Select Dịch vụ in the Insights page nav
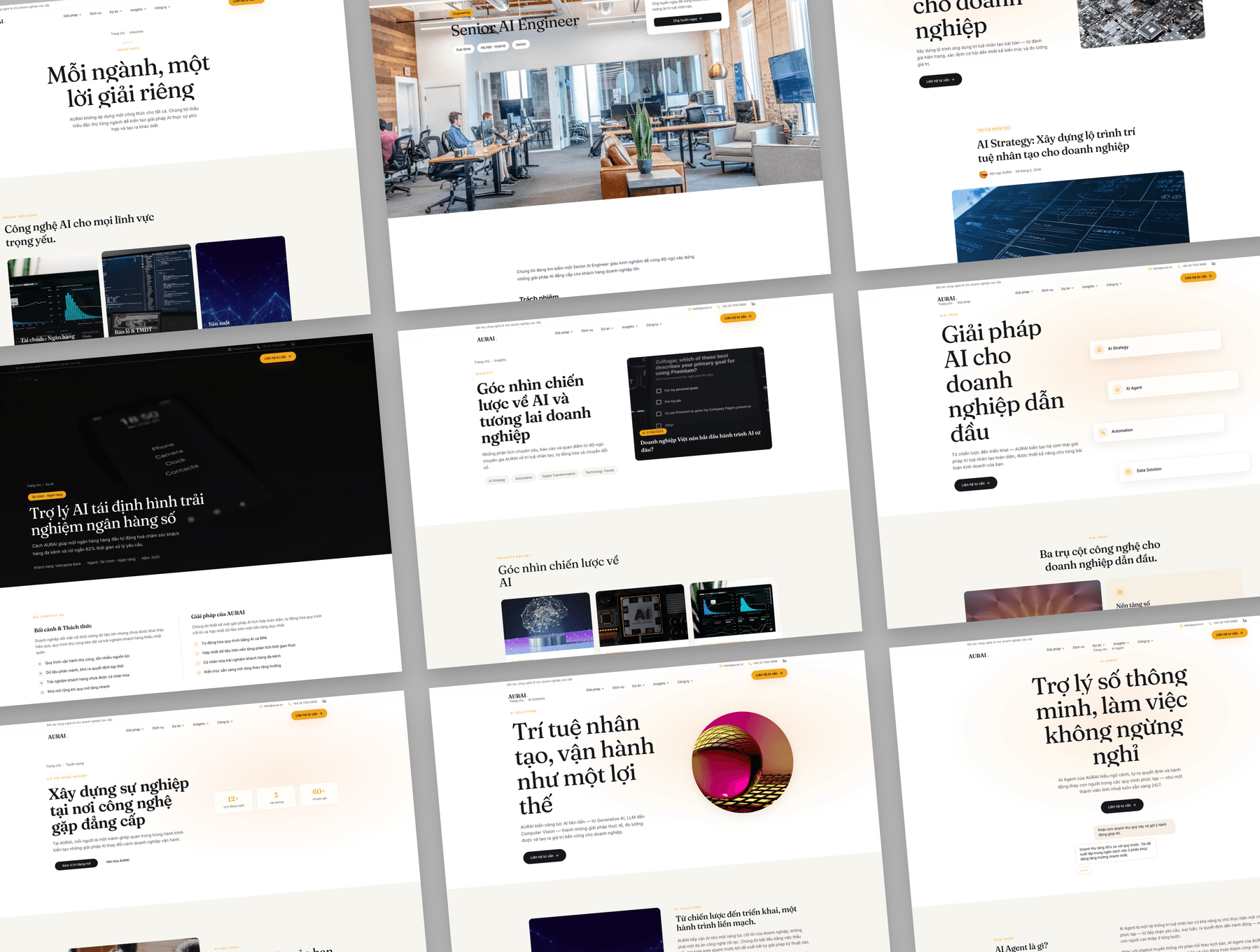 [x=587, y=330]
